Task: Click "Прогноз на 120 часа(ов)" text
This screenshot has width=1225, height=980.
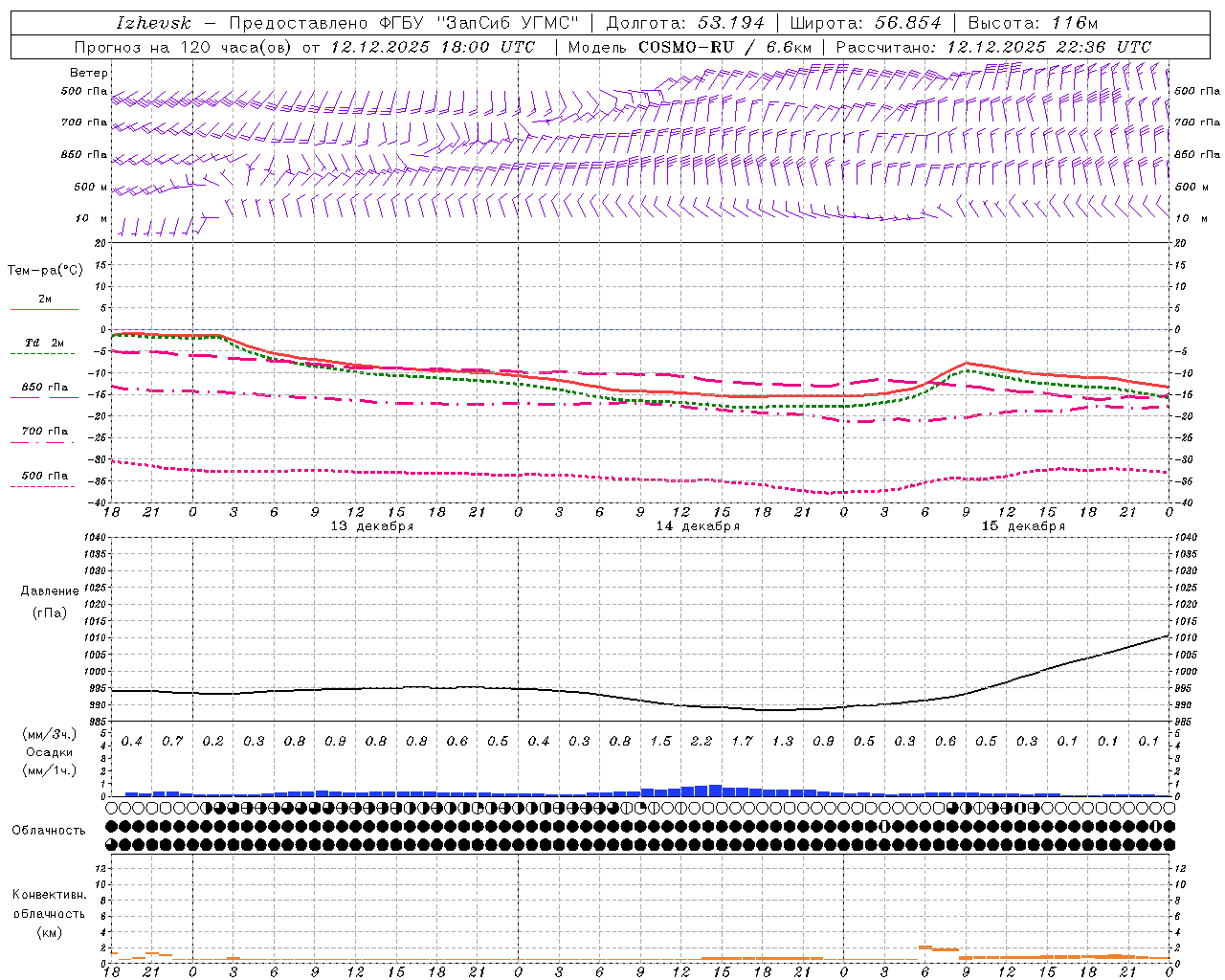Action: (x=184, y=47)
